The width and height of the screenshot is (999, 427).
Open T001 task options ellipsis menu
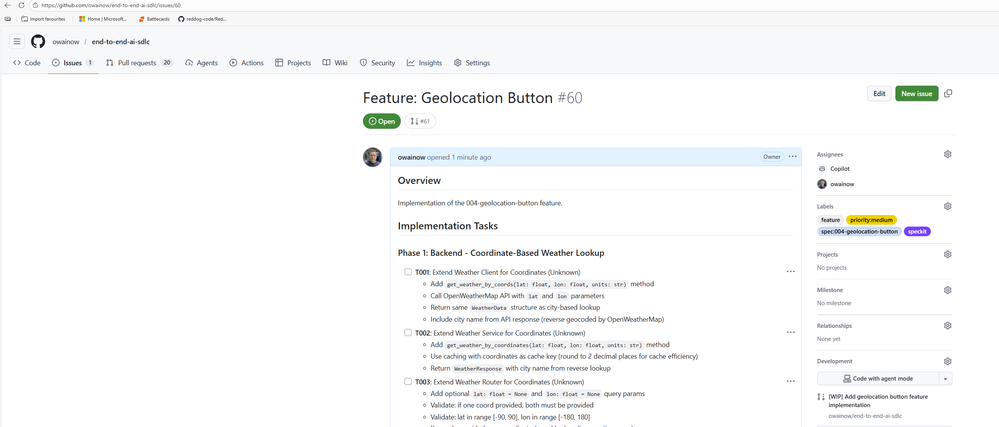click(790, 272)
